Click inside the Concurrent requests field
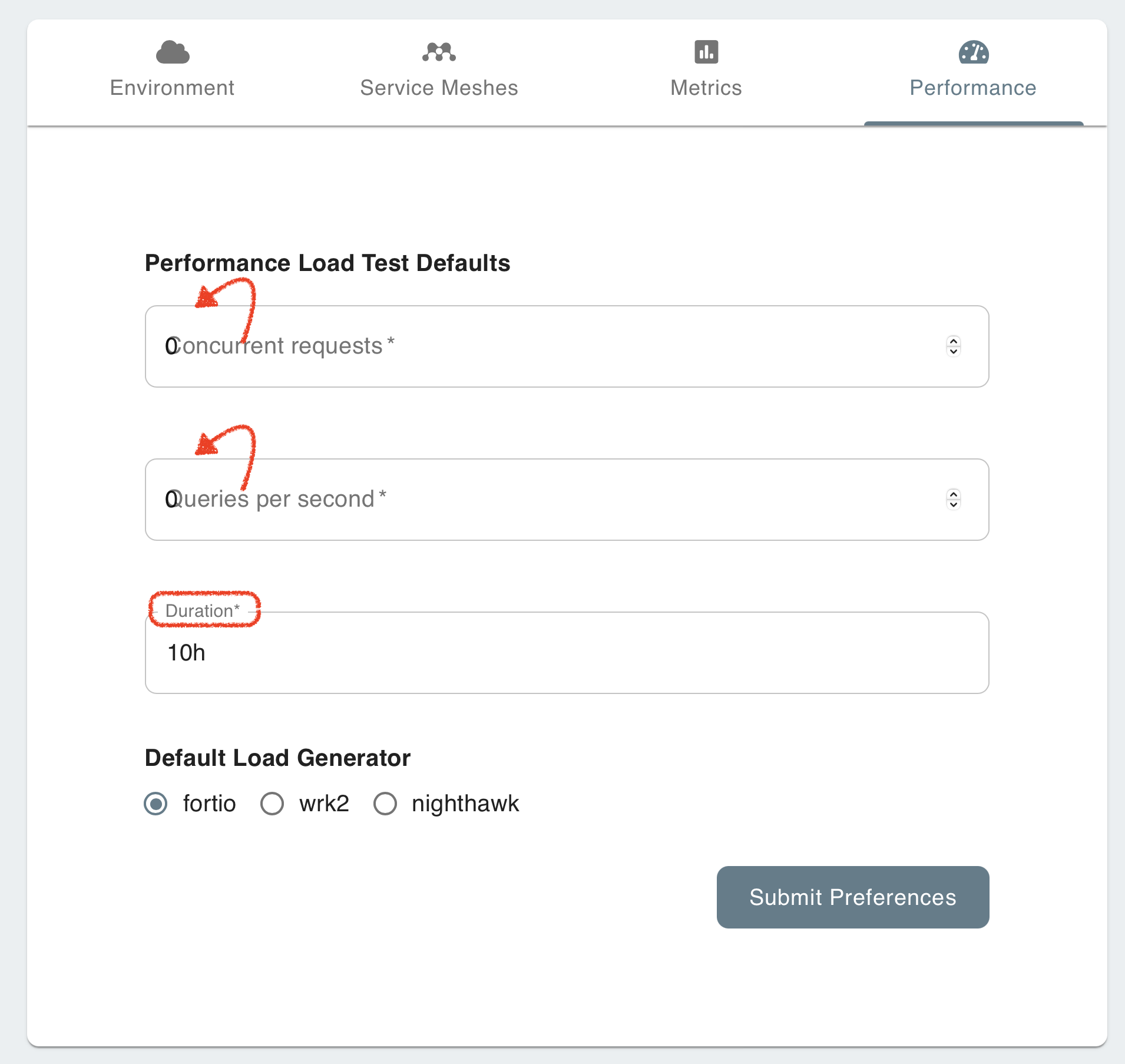1125x1064 pixels. pyautogui.click(x=530, y=346)
